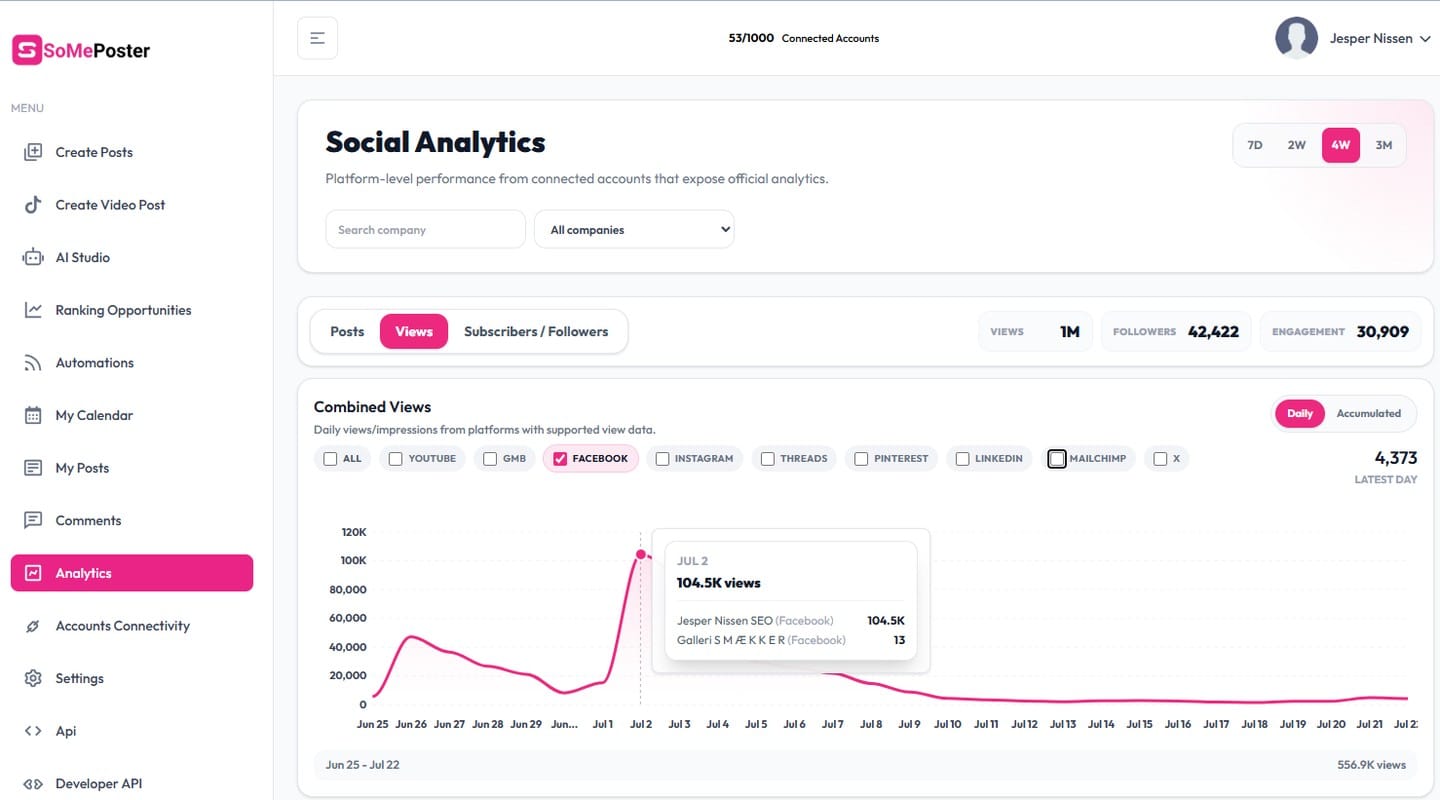This screenshot has width=1440, height=800.
Task: Select the 3M time range option
Action: (1384, 145)
